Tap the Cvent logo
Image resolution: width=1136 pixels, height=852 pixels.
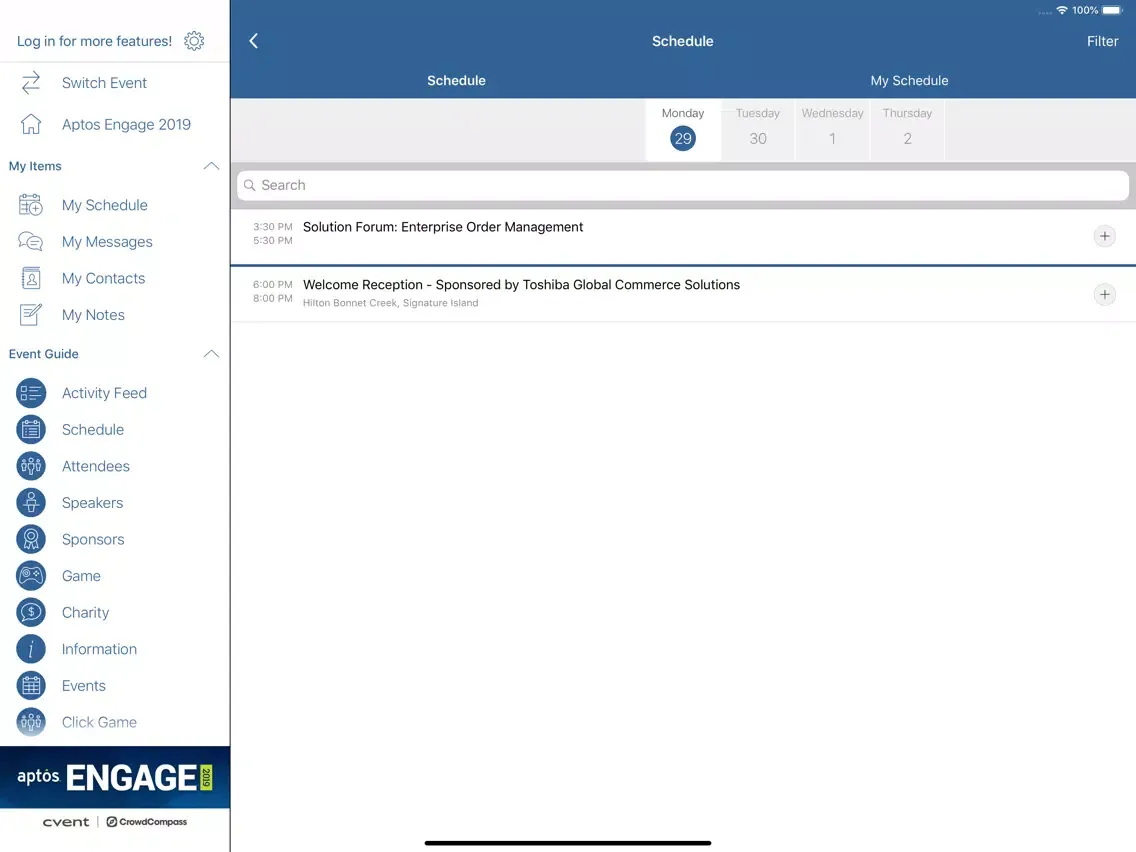[x=66, y=822]
